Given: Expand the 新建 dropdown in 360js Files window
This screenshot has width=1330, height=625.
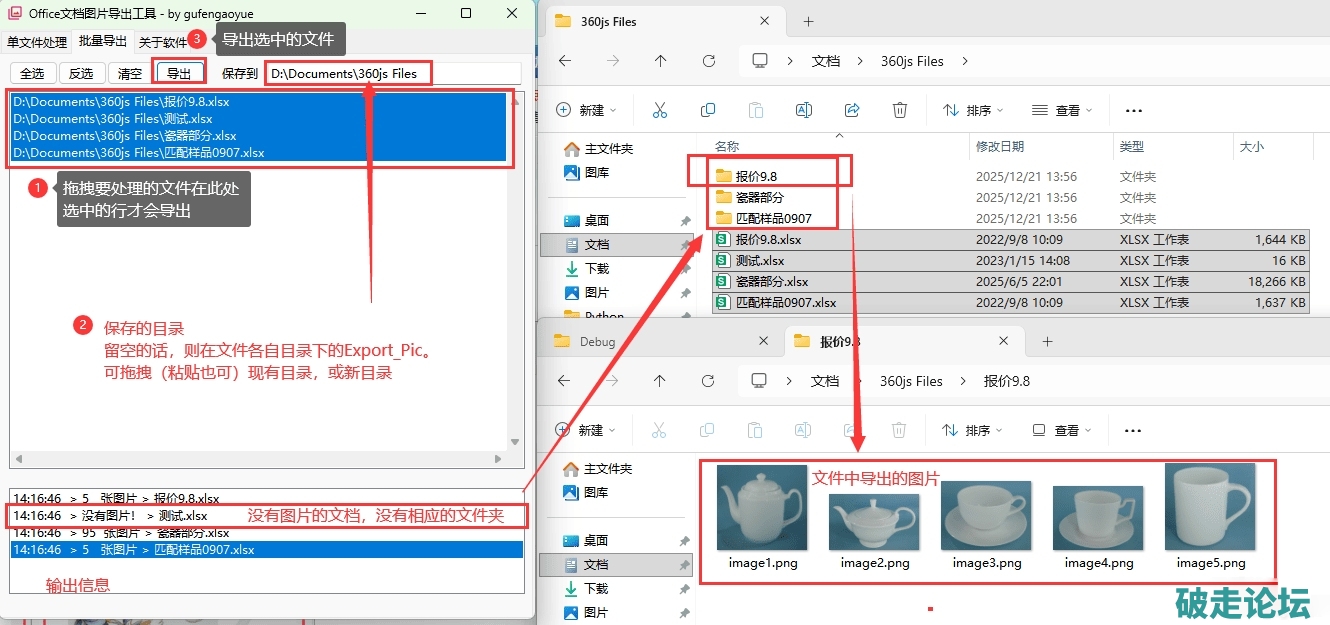Looking at the screenshot, I should tap(587, 110).
